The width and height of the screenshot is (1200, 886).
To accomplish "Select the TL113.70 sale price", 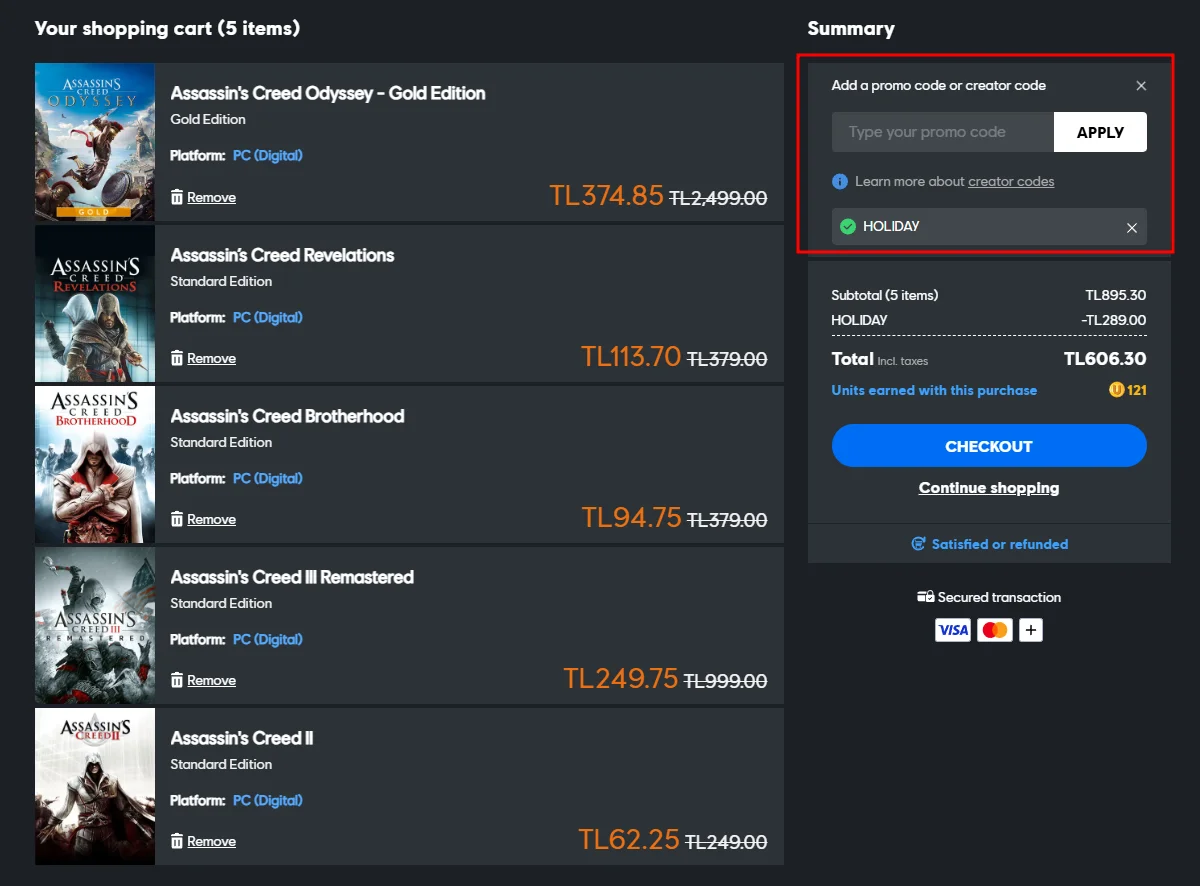I will click(631, 357).
